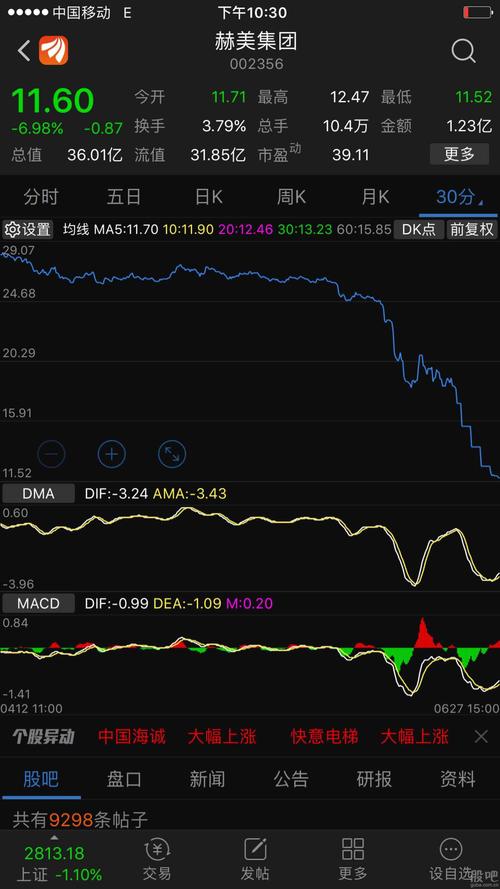Tap the DMA indicator chart
The width and height of the screenshot is (500, 889).
250,547
